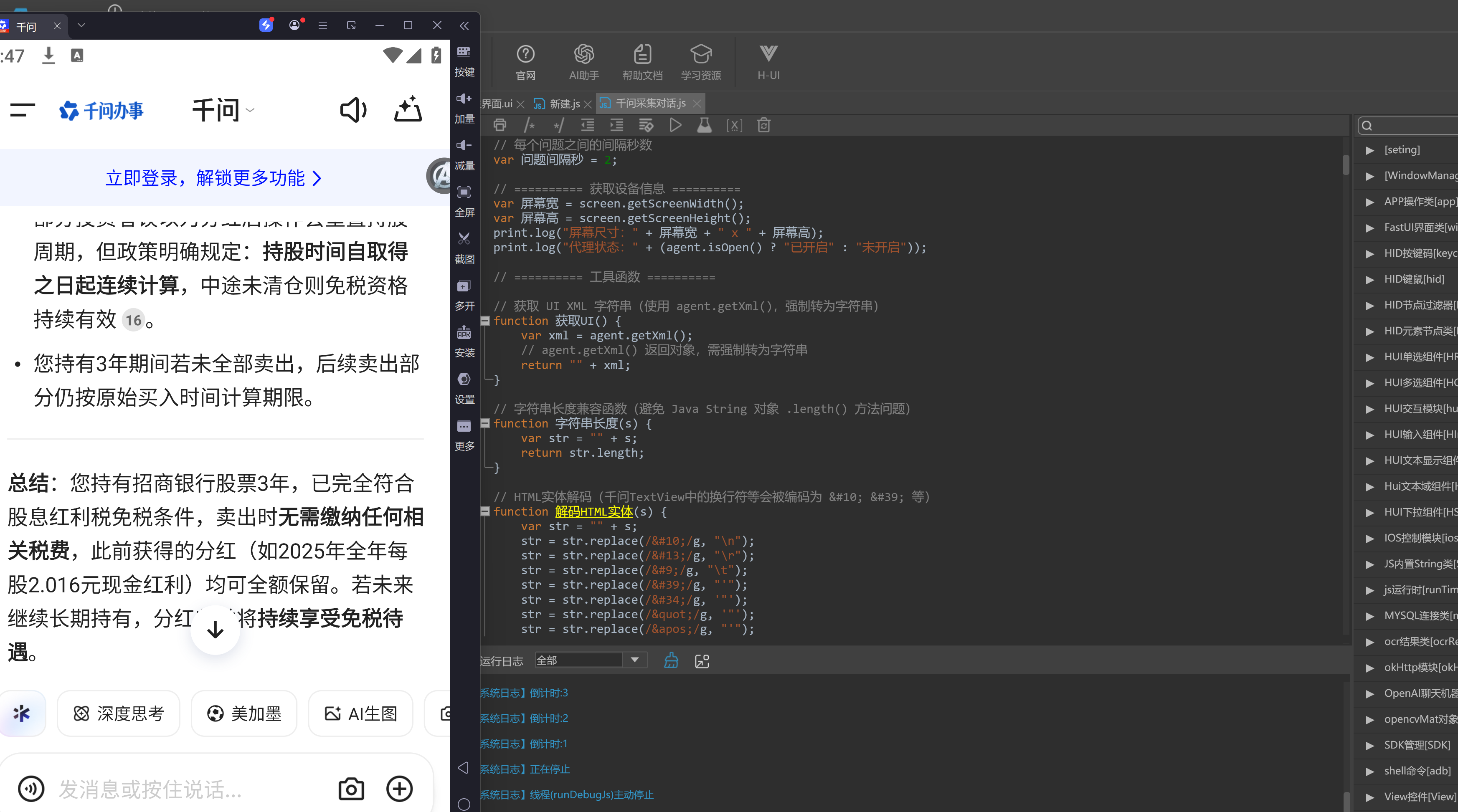
Task: Tap the 发消息或按住说话 message input
Action: point(150,789)
